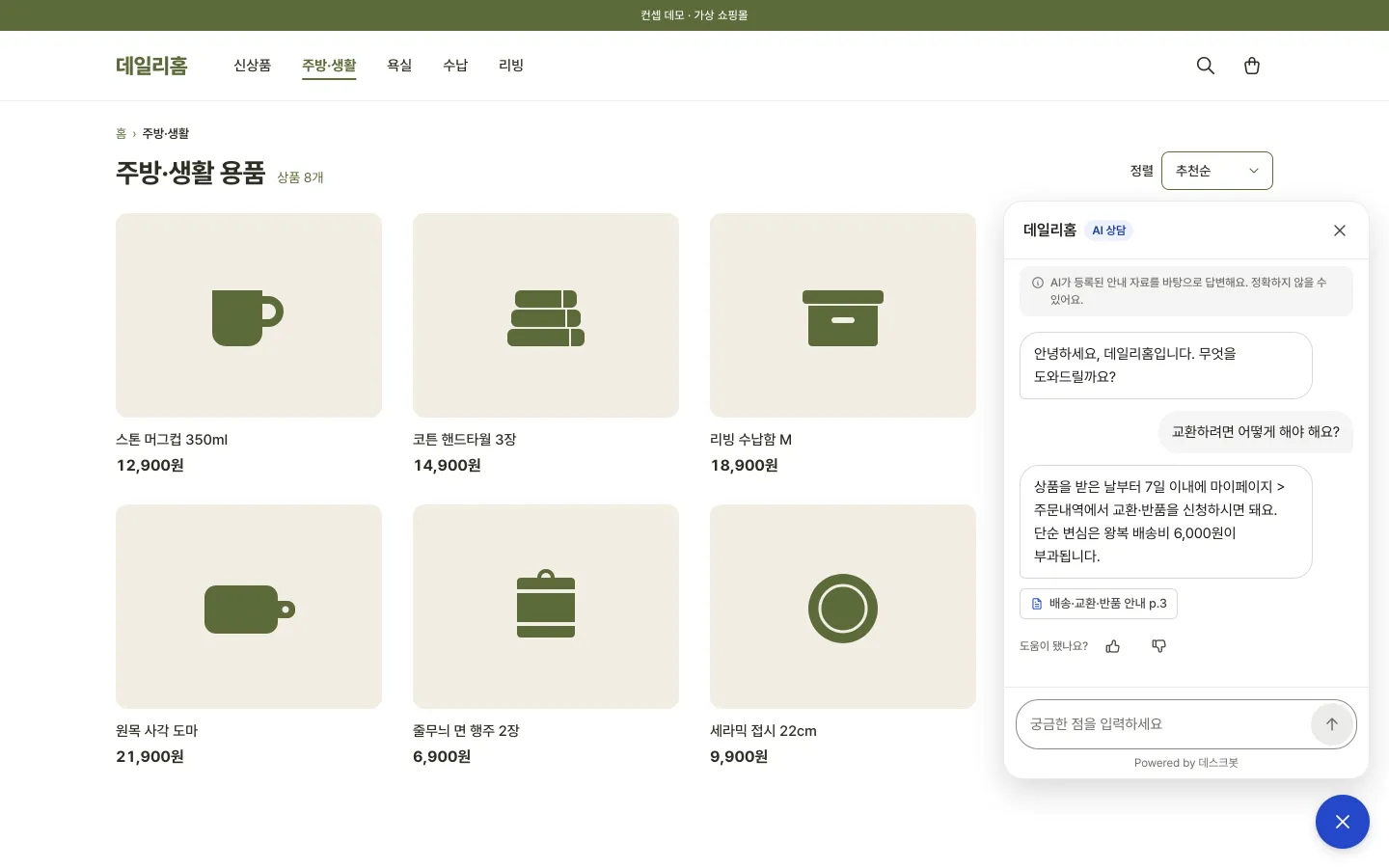Close the AI chat panel with the X

[x=1340, y=231]
